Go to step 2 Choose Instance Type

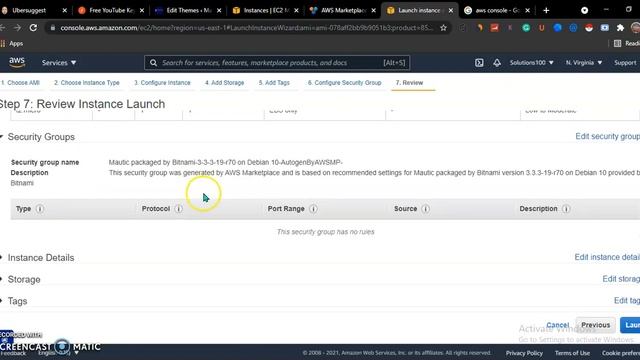pyautogui.click(x=87, y=82)
